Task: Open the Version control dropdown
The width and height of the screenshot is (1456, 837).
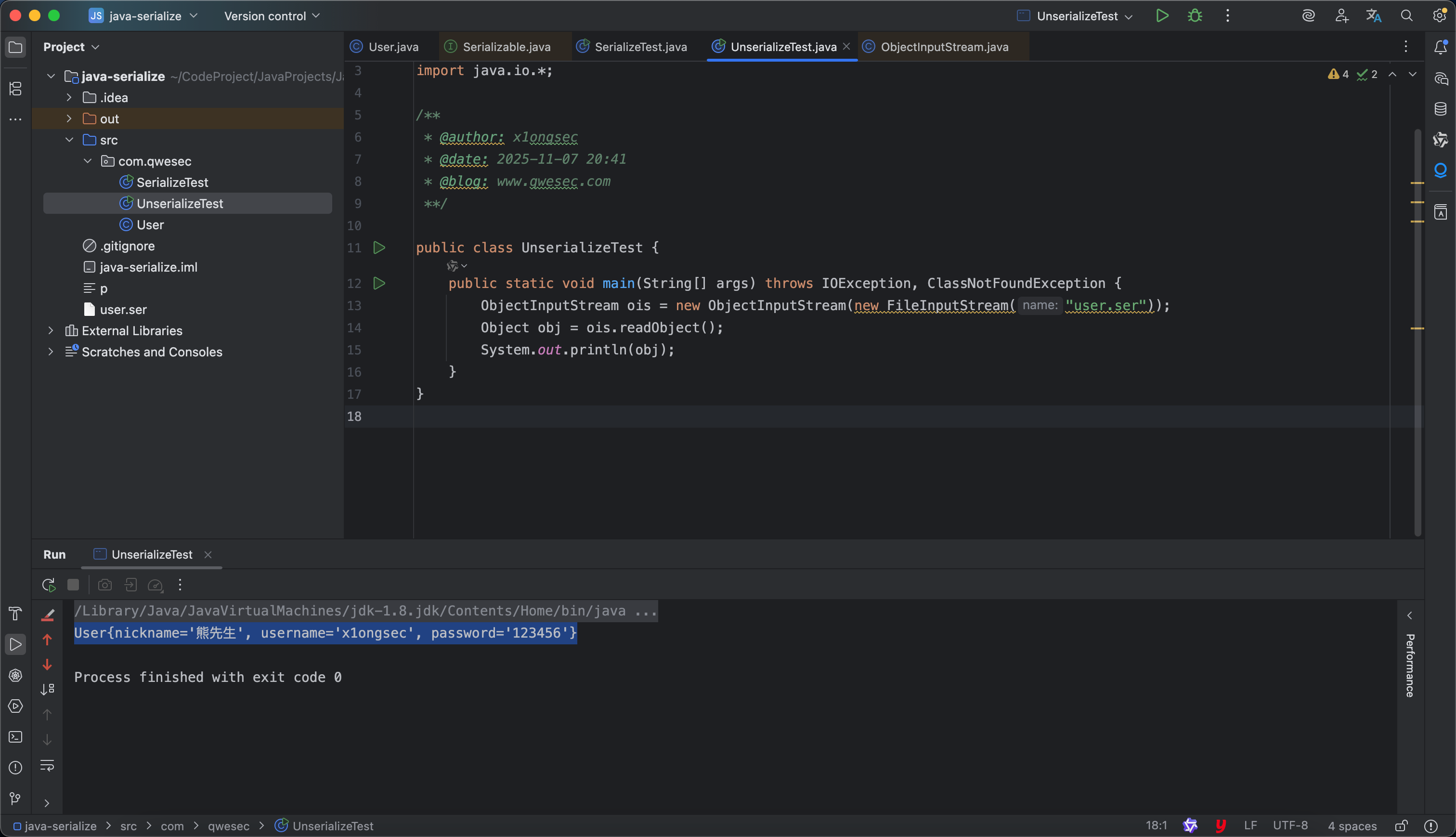Action: (x=271, y=16)
